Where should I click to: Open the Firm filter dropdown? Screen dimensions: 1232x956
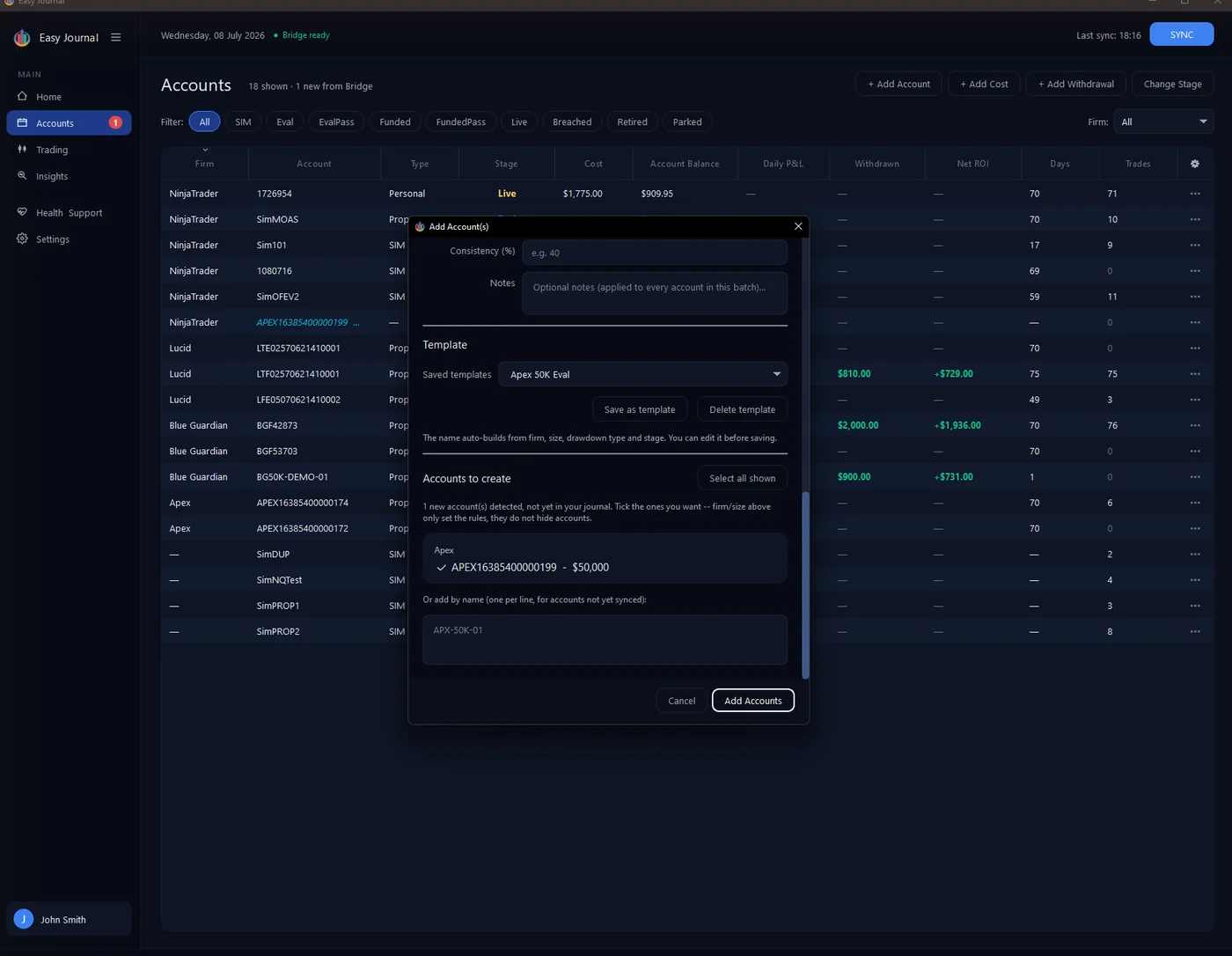click(1163, 121)
